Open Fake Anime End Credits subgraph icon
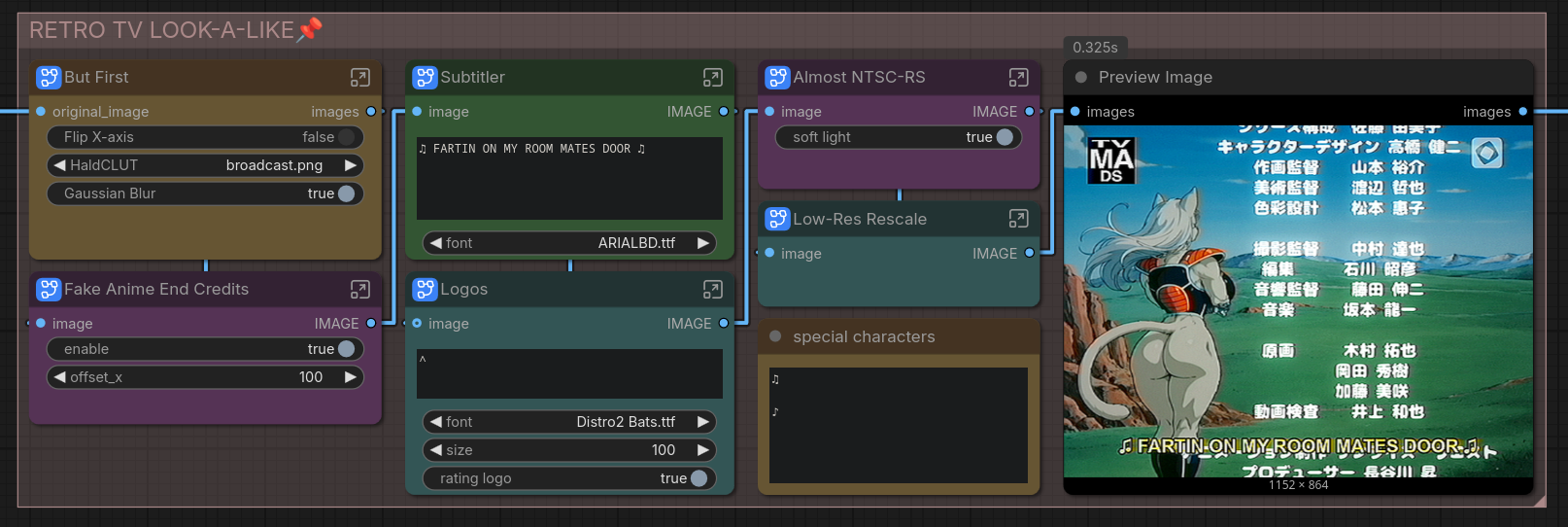1568x527 pixels. pos(359,290)
